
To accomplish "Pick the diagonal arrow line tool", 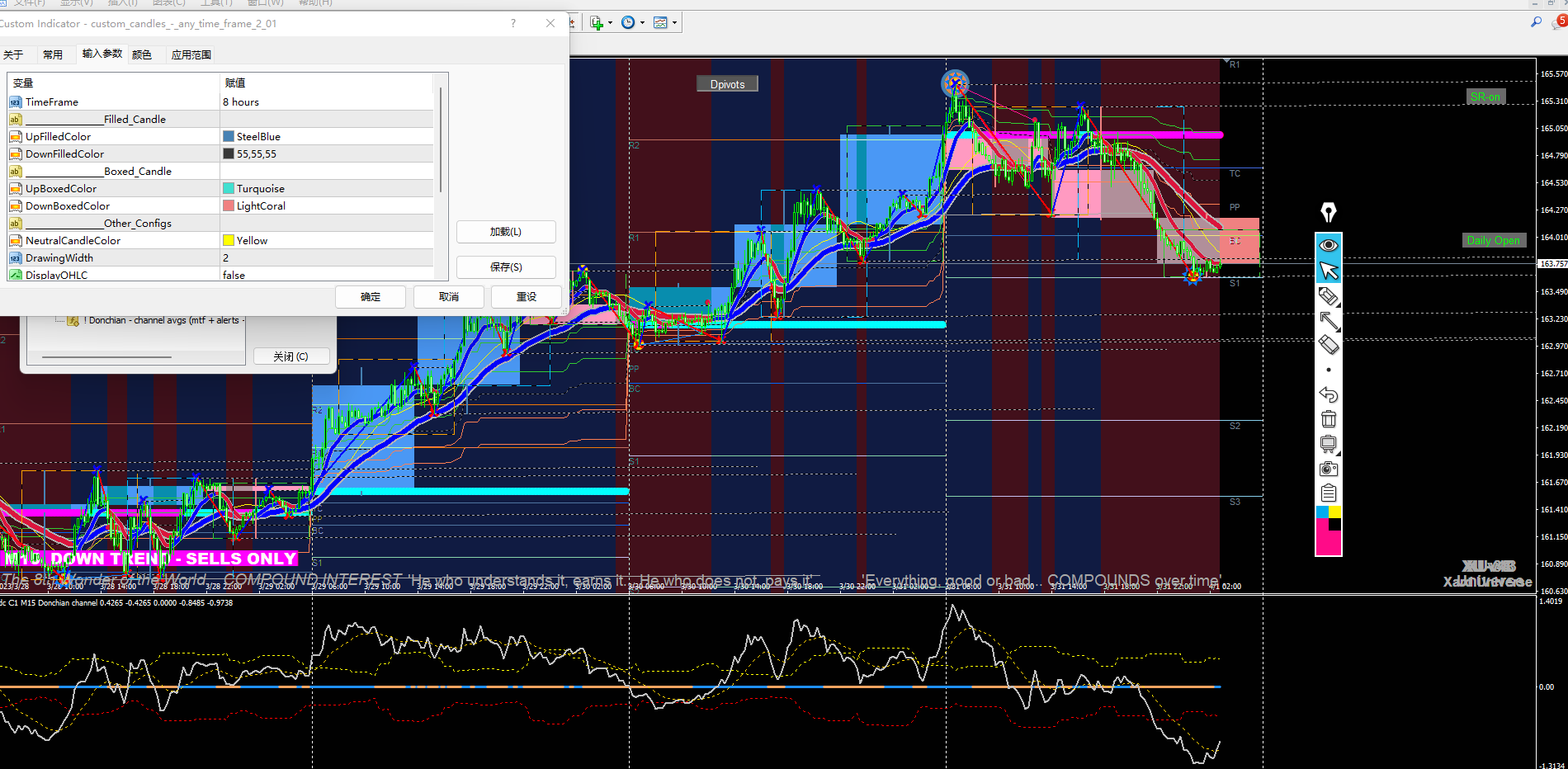I will click(x=1328, y=321).
